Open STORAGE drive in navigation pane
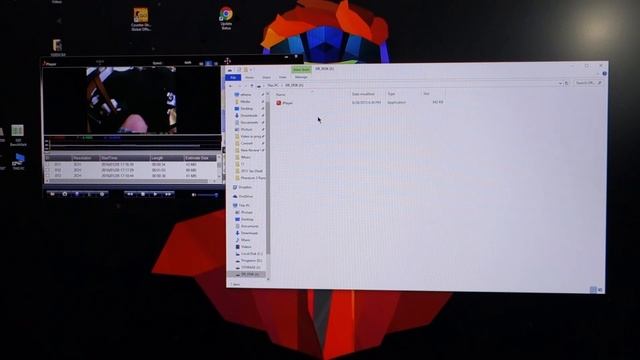Screen dimensions: 640x360 pyautogui.click(x=249, y=267)
